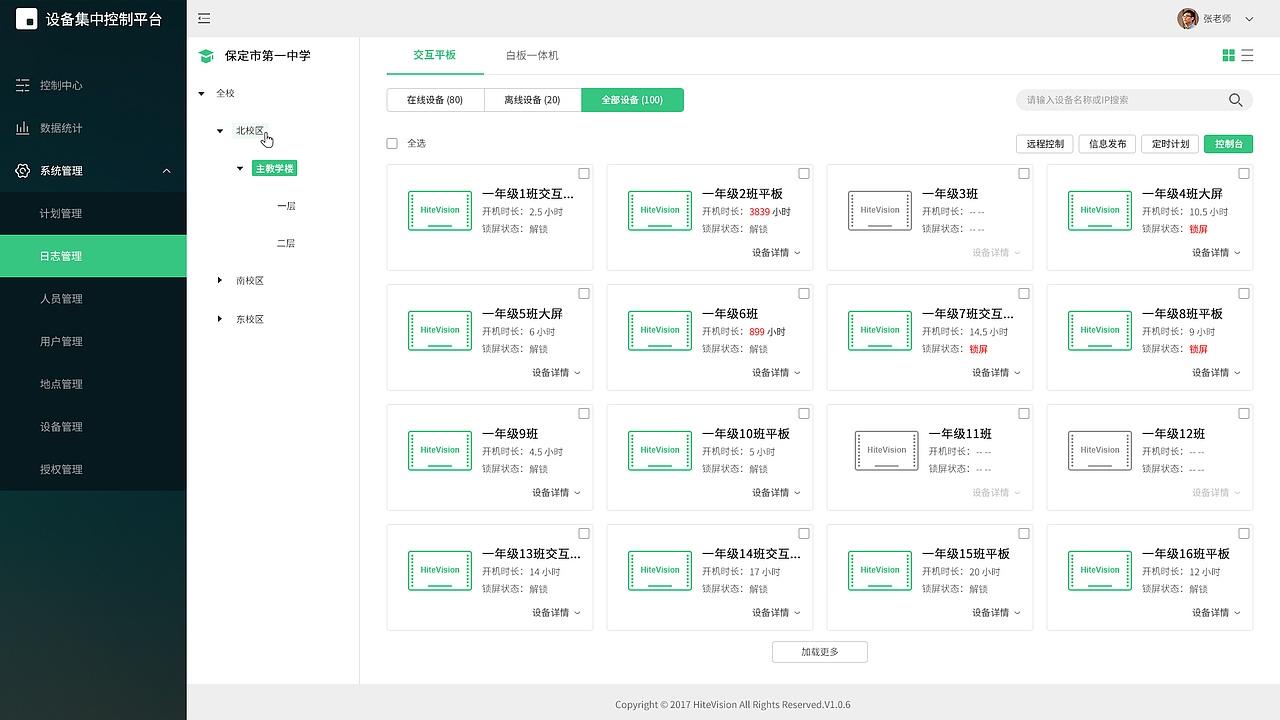The height and width of the screenshot is (720, 1280).
Task: Click 张老师 user avatar in top right
Action: pyautogui.click(x=1189, y=18)
